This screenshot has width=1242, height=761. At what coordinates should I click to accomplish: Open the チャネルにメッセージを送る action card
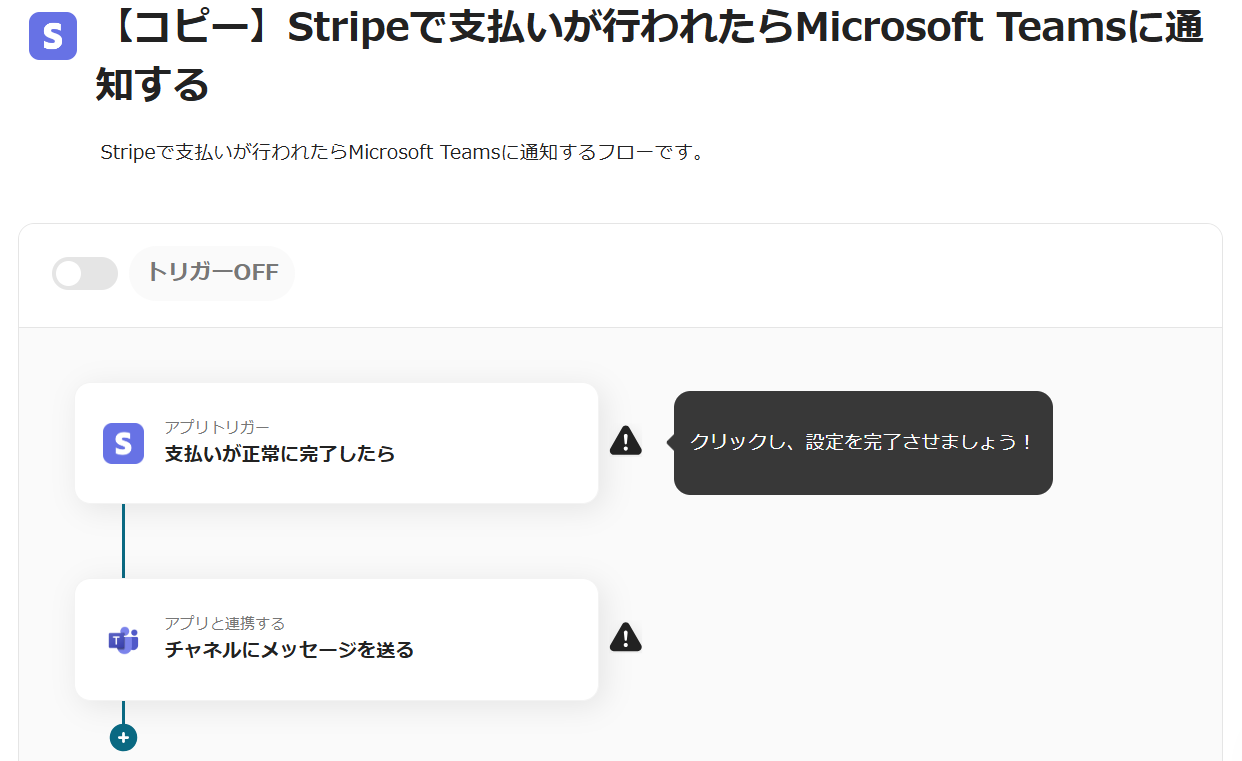pos(336,639)
